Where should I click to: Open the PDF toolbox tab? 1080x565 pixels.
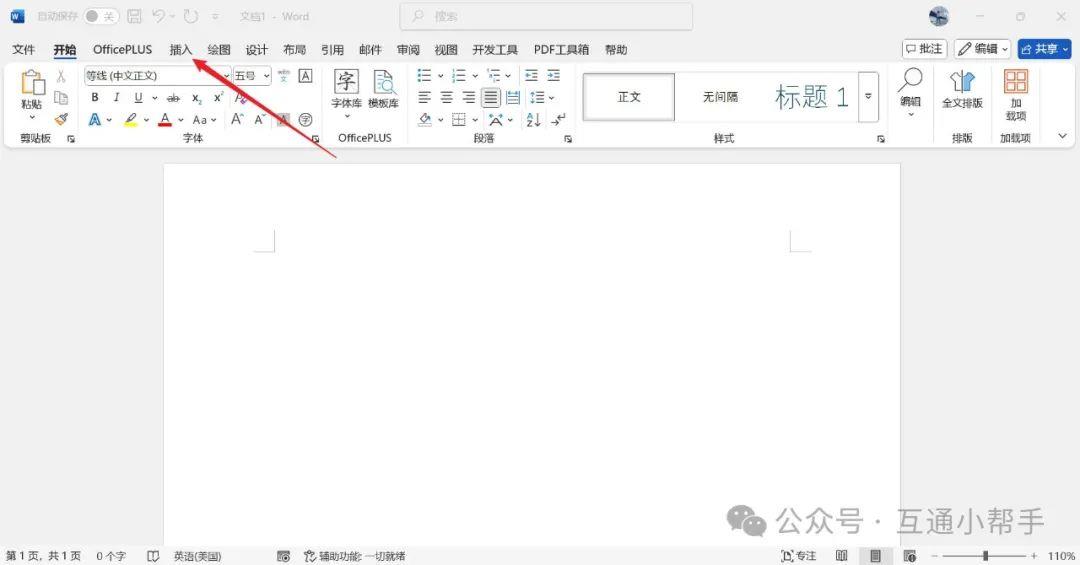click(561, 49)
